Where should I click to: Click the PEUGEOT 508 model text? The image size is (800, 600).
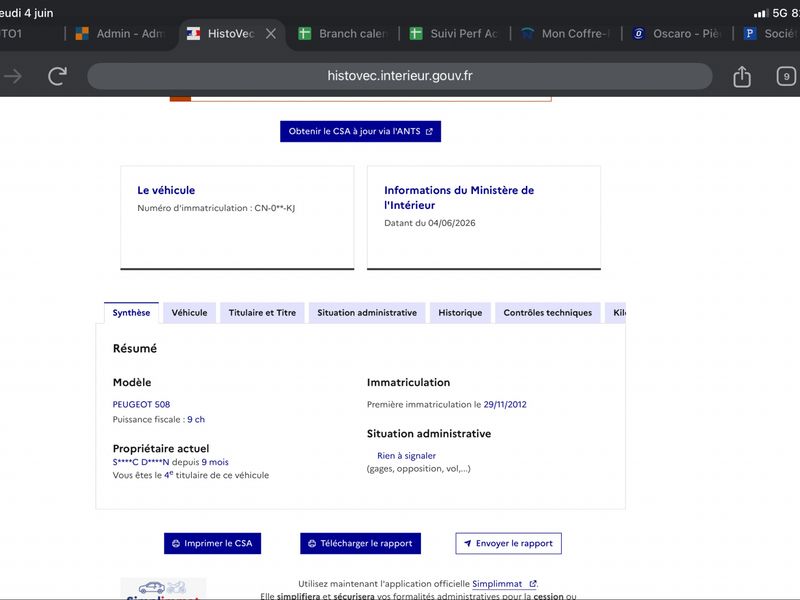(x=141, y=405)
